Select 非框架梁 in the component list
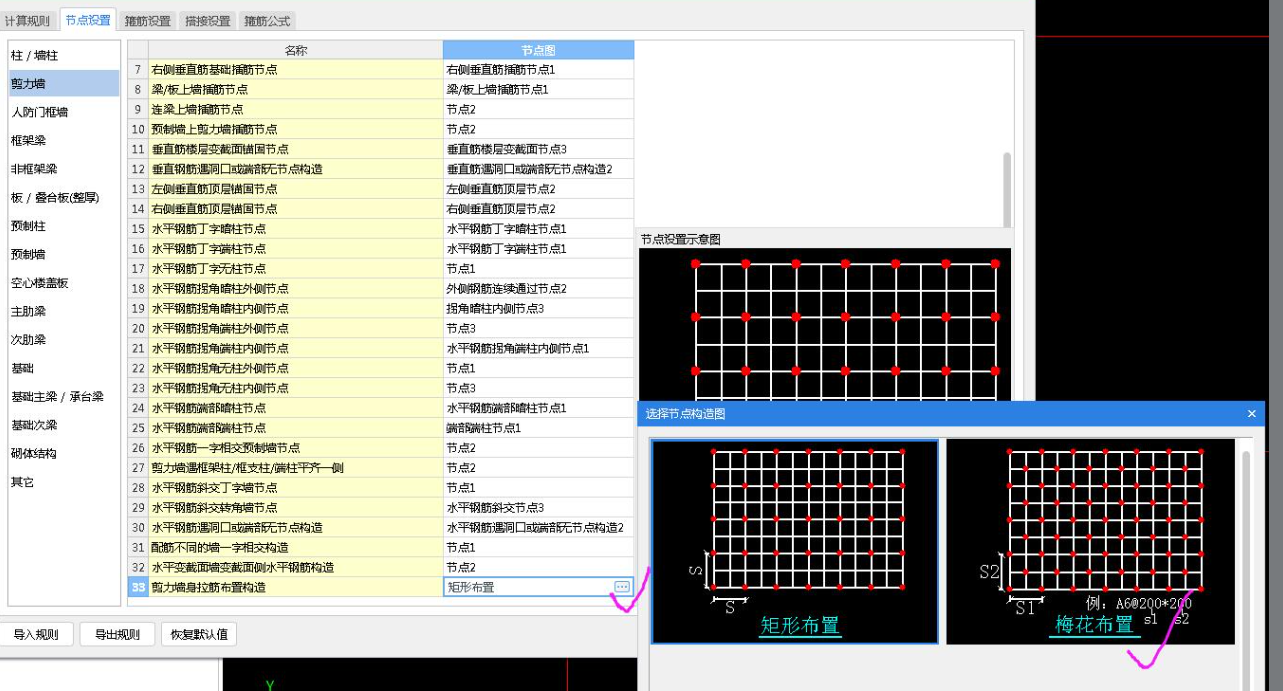The height and width of the screenshot is (691, 1283). pyautogui.click(x=64, y=169)
